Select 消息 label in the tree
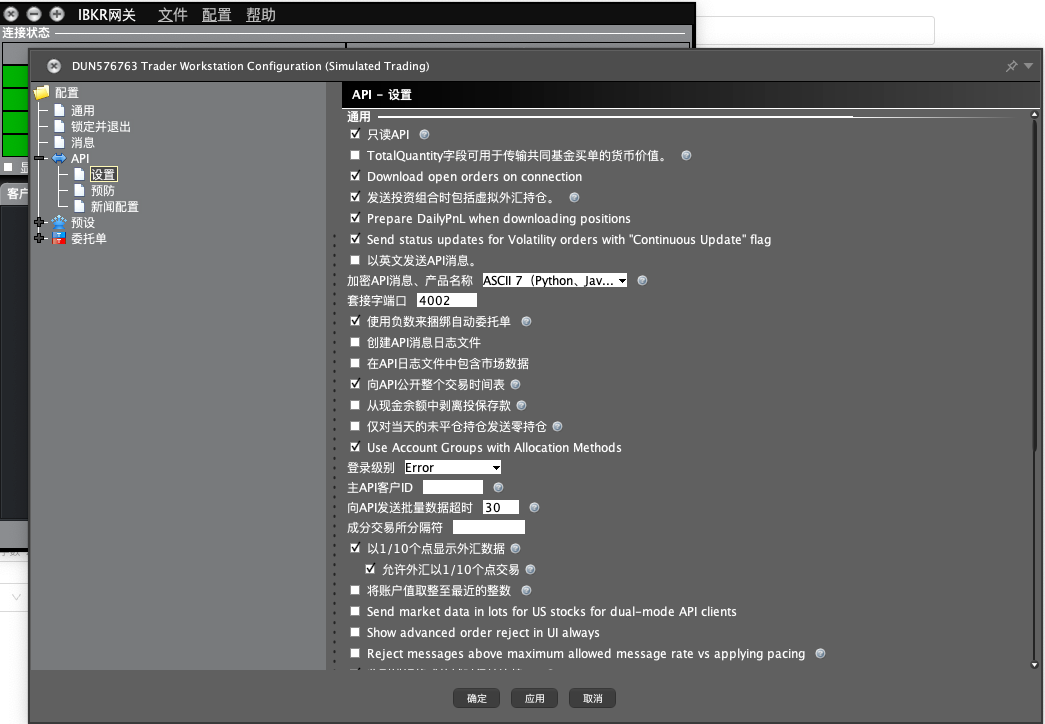The width and height of the screenshot is (1045, 724). [x=83, y=143]
